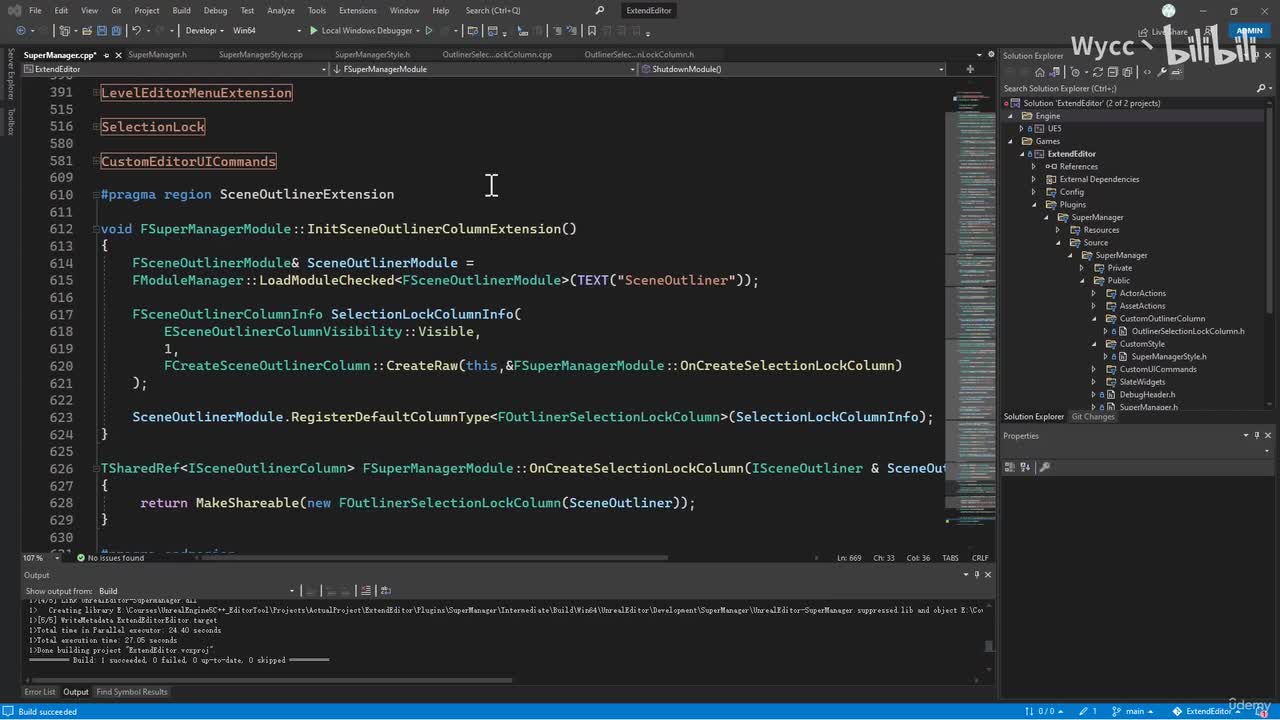Click Sync with Active Document icon
The width and height of the screenshot is (1280, 720).
[x=1097, y=72]
